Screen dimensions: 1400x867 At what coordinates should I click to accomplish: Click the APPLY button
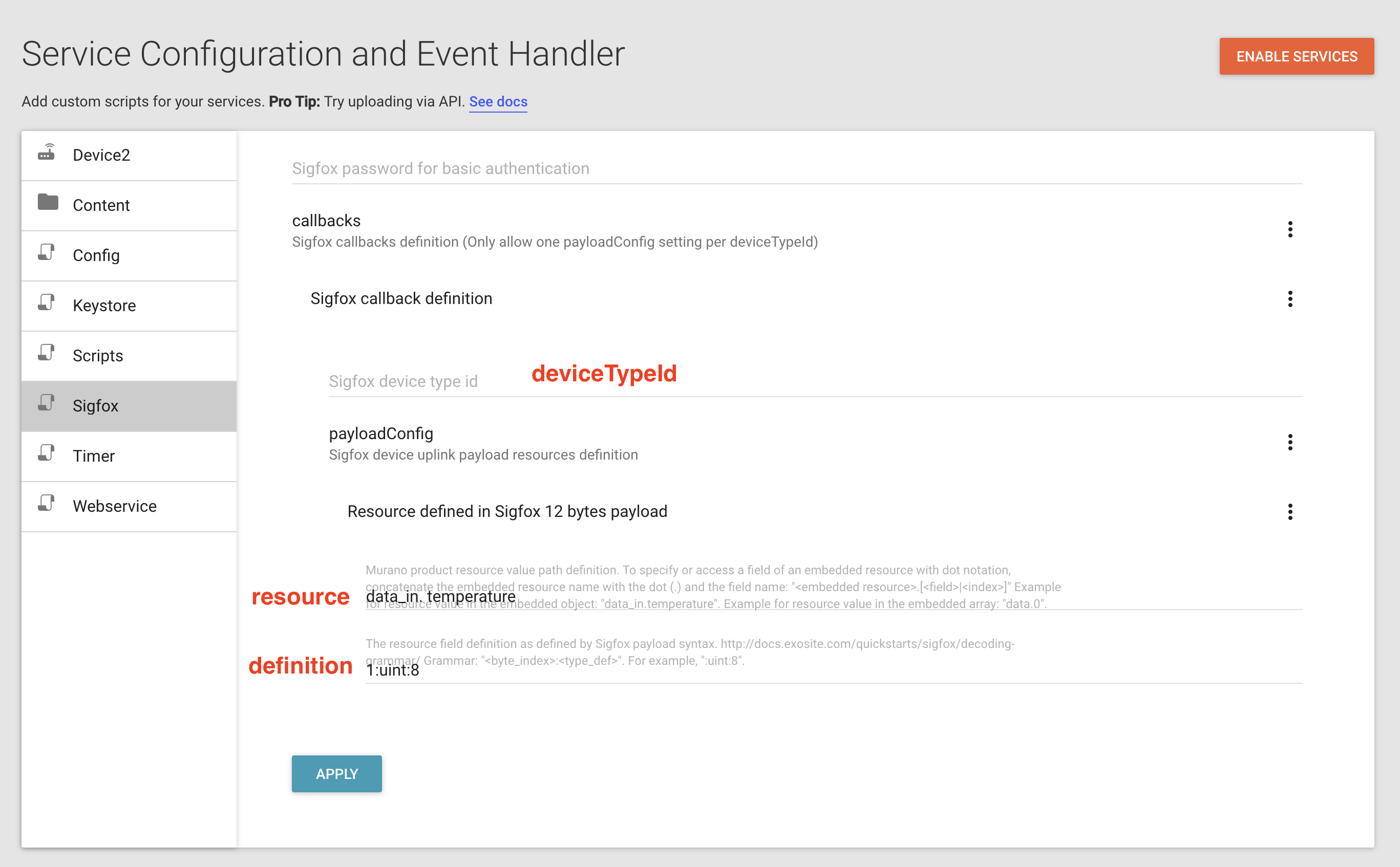(x=336, y=773)
